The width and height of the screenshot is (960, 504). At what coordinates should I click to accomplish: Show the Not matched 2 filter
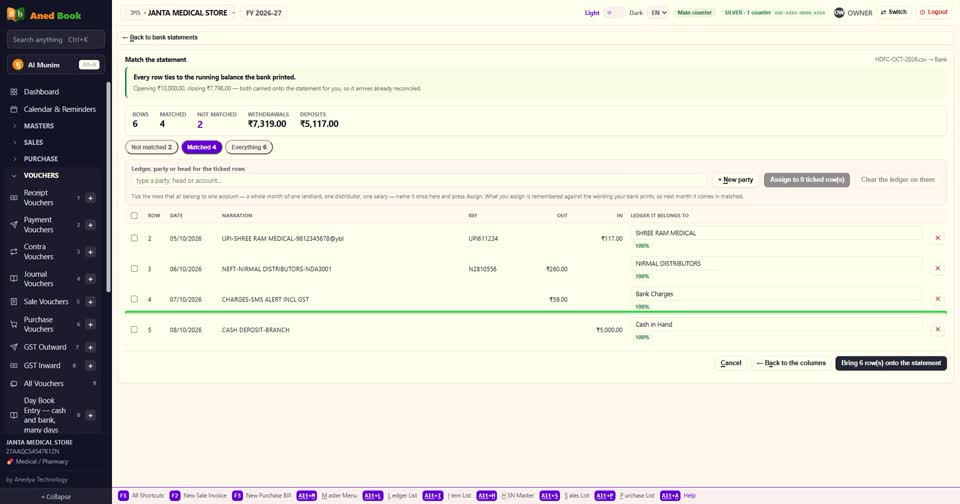click(151, 147)
